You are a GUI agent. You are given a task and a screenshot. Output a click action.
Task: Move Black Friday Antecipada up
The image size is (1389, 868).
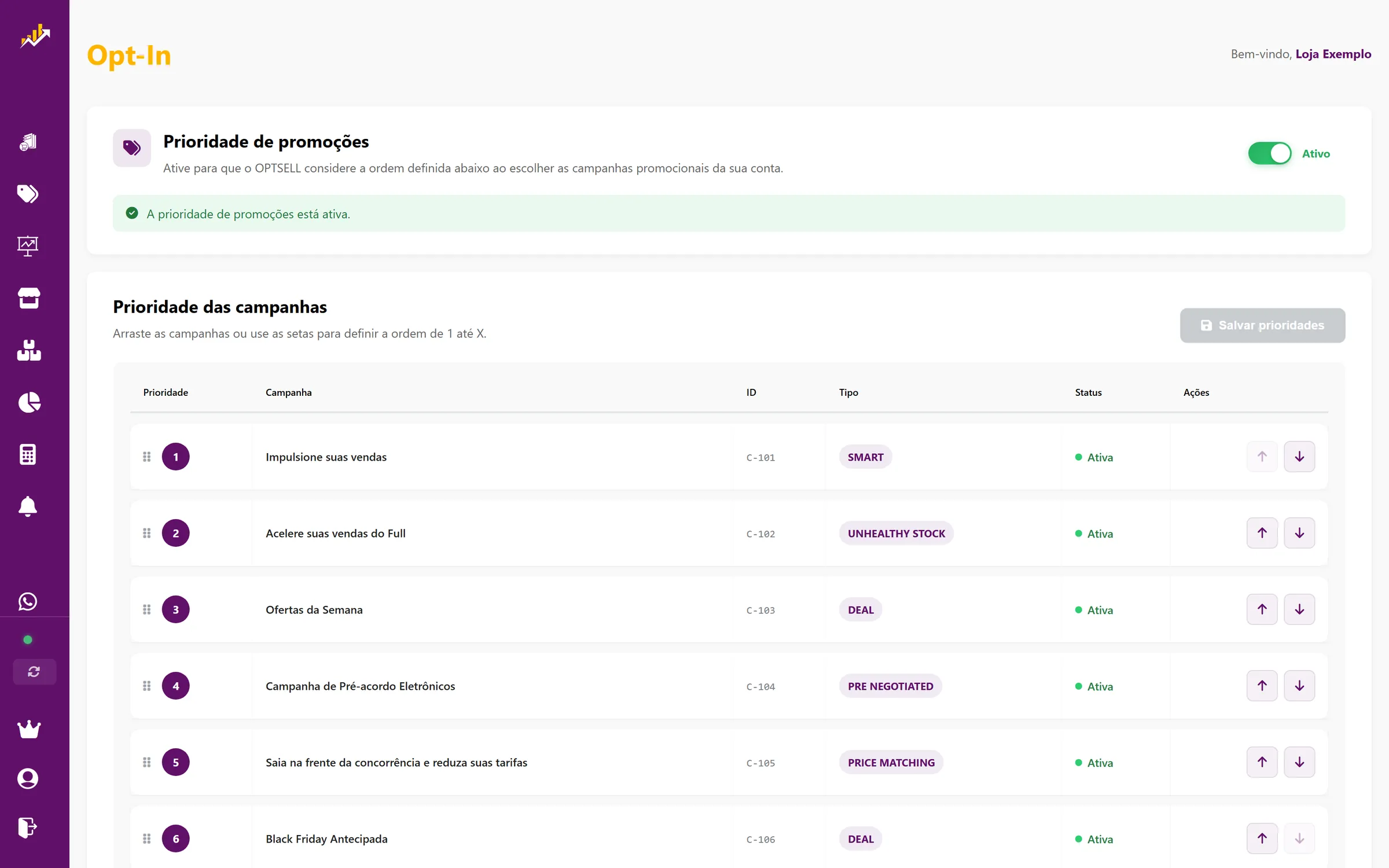(1262, 838)
